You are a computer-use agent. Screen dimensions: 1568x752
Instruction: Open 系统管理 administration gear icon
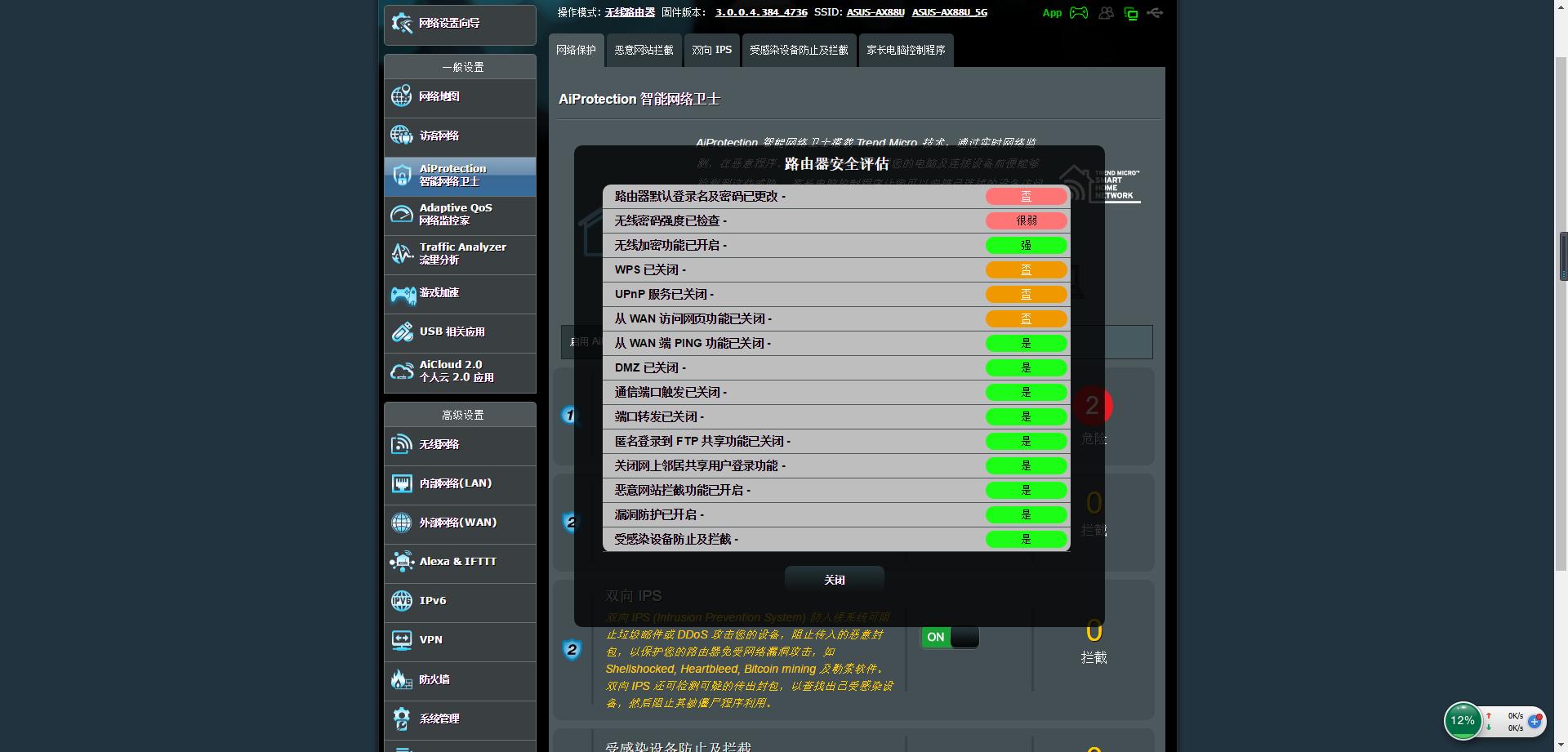[402, 719]
